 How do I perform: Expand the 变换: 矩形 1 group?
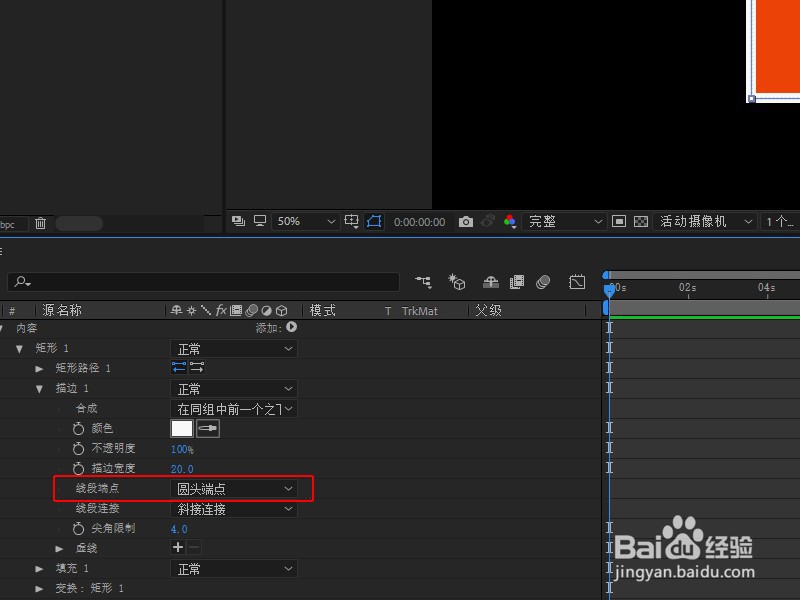click(39, 589)
